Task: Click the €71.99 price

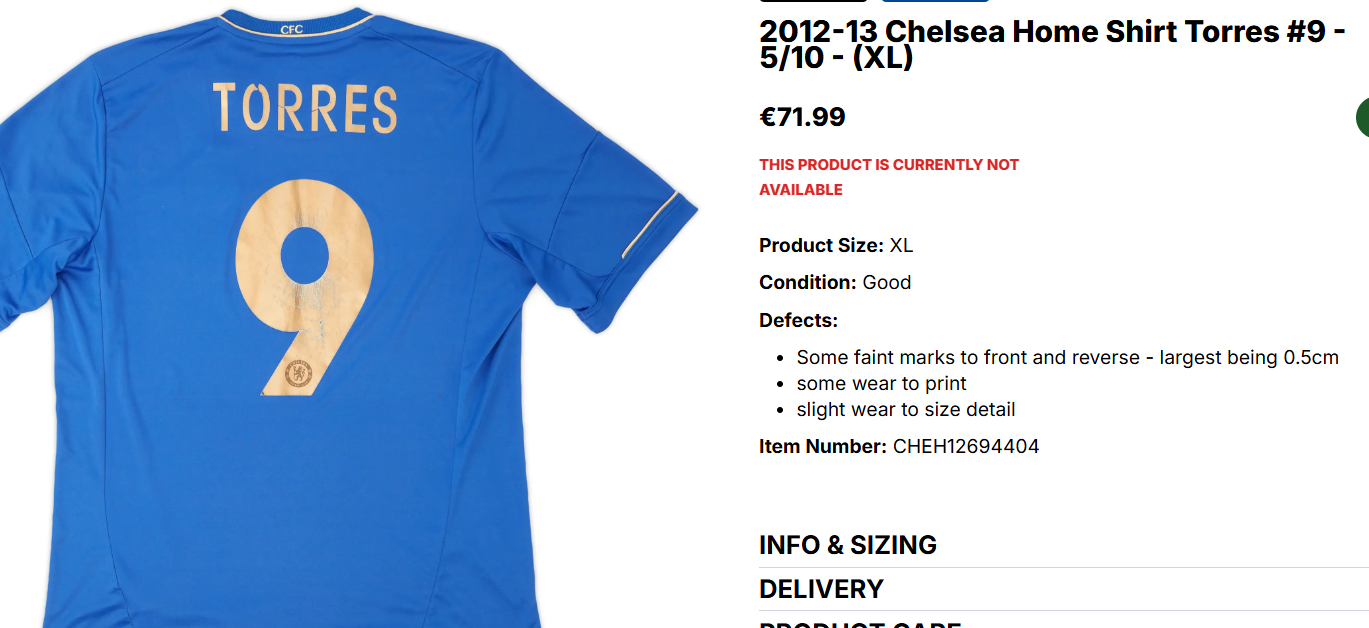Action: tap(802, 117)
